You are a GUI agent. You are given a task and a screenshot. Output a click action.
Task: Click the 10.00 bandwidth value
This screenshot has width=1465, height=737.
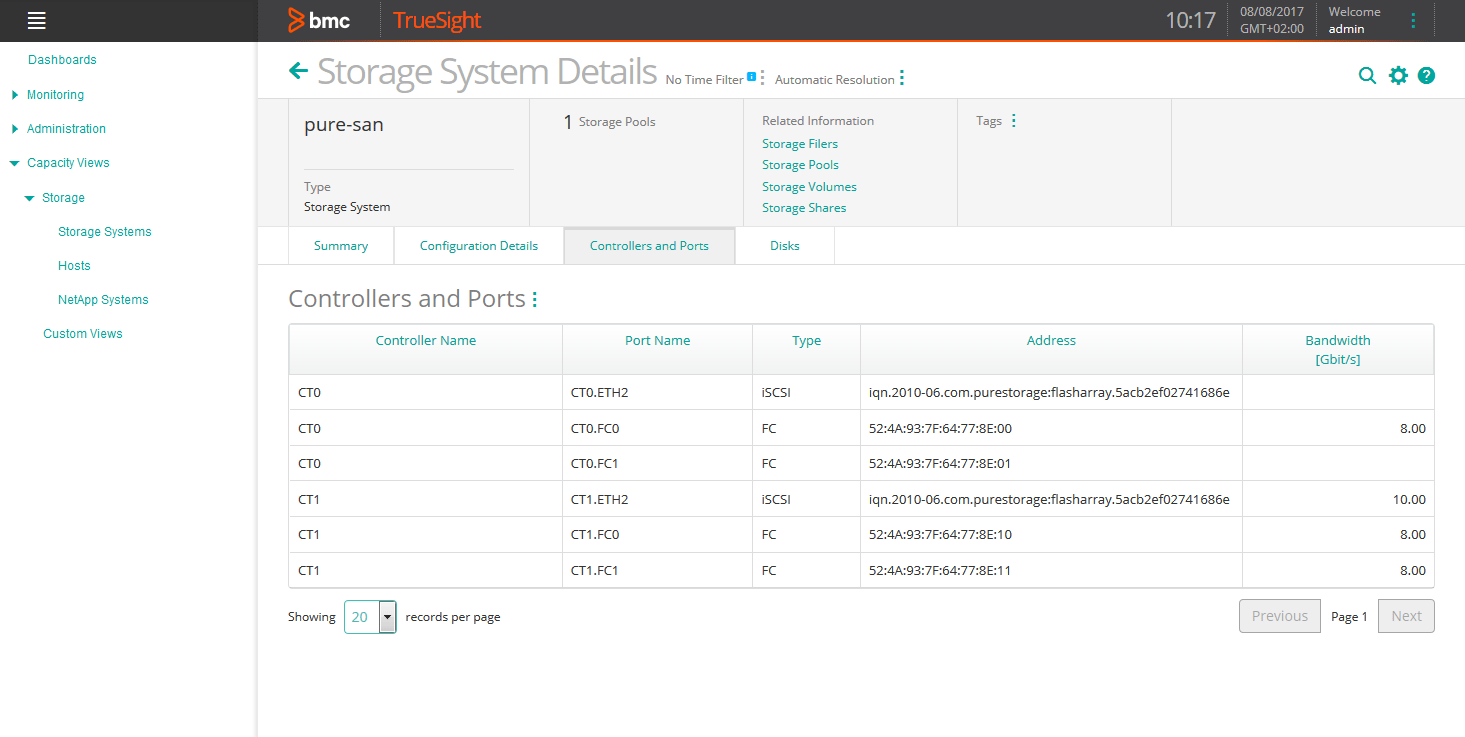[x=1409, y=499]
